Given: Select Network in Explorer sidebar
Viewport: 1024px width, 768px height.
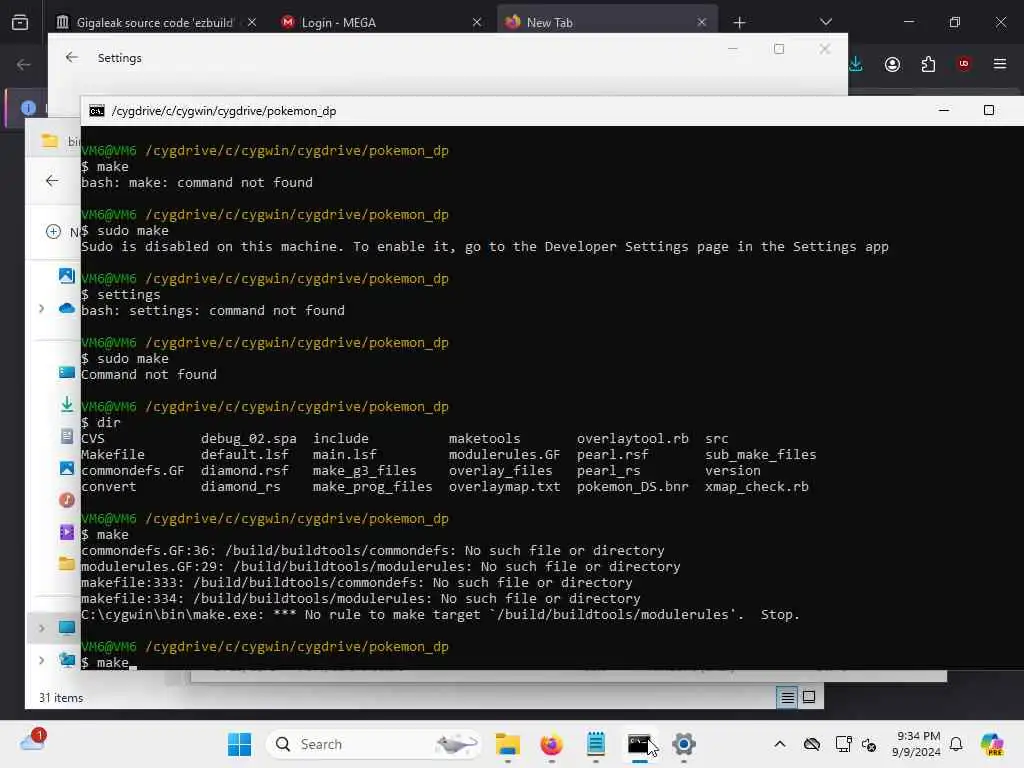Looking at the screenshot, I should (67, 660).
